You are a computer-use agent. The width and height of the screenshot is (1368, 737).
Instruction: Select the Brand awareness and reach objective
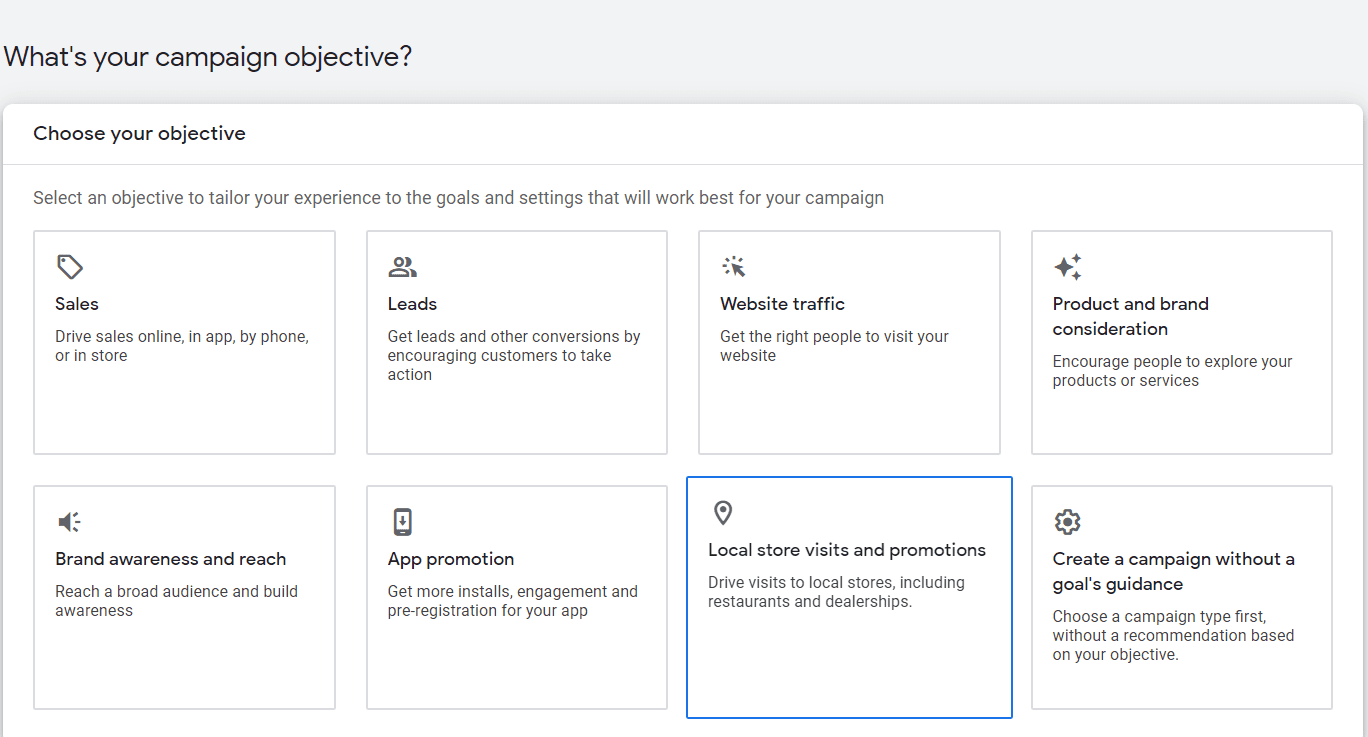pos(184,597)
